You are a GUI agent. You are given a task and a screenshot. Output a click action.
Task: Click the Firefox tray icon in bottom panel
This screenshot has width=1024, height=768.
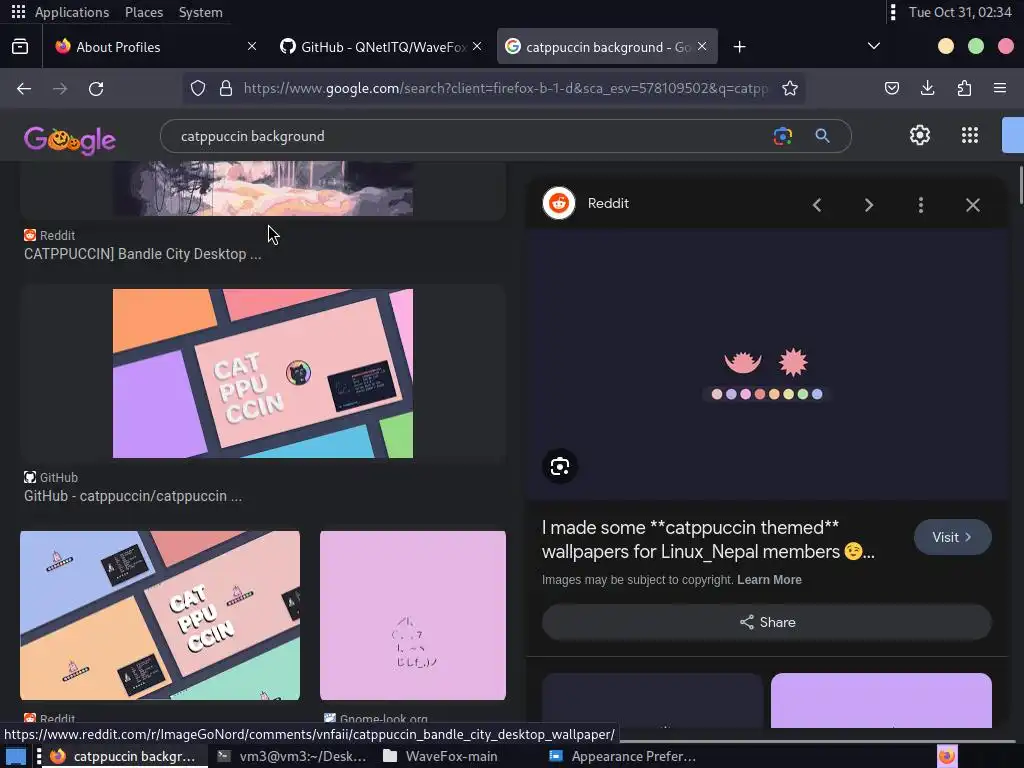click(x=947, y=756)
